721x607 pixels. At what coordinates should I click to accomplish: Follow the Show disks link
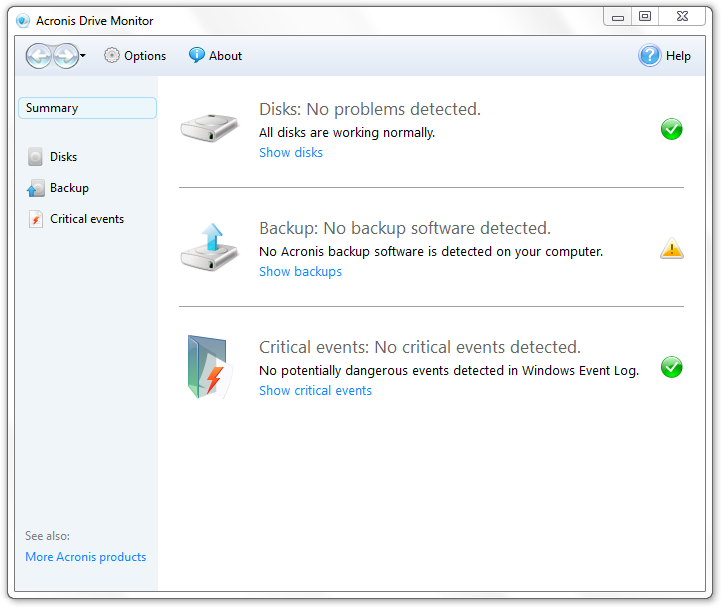(x=291, y=153)
